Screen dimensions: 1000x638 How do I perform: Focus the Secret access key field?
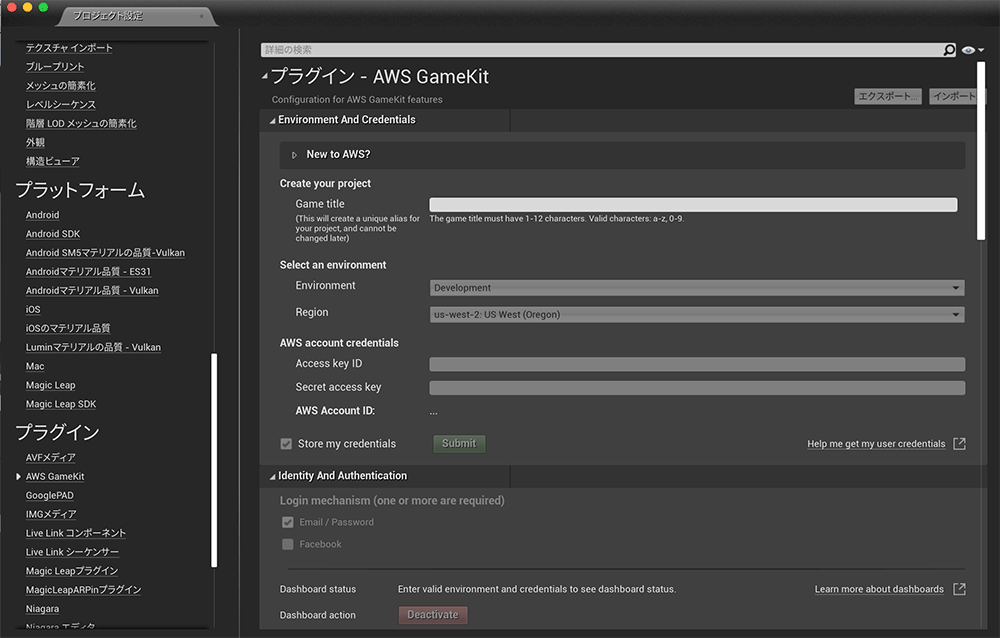pyautogui.click(x=697, y=387)
